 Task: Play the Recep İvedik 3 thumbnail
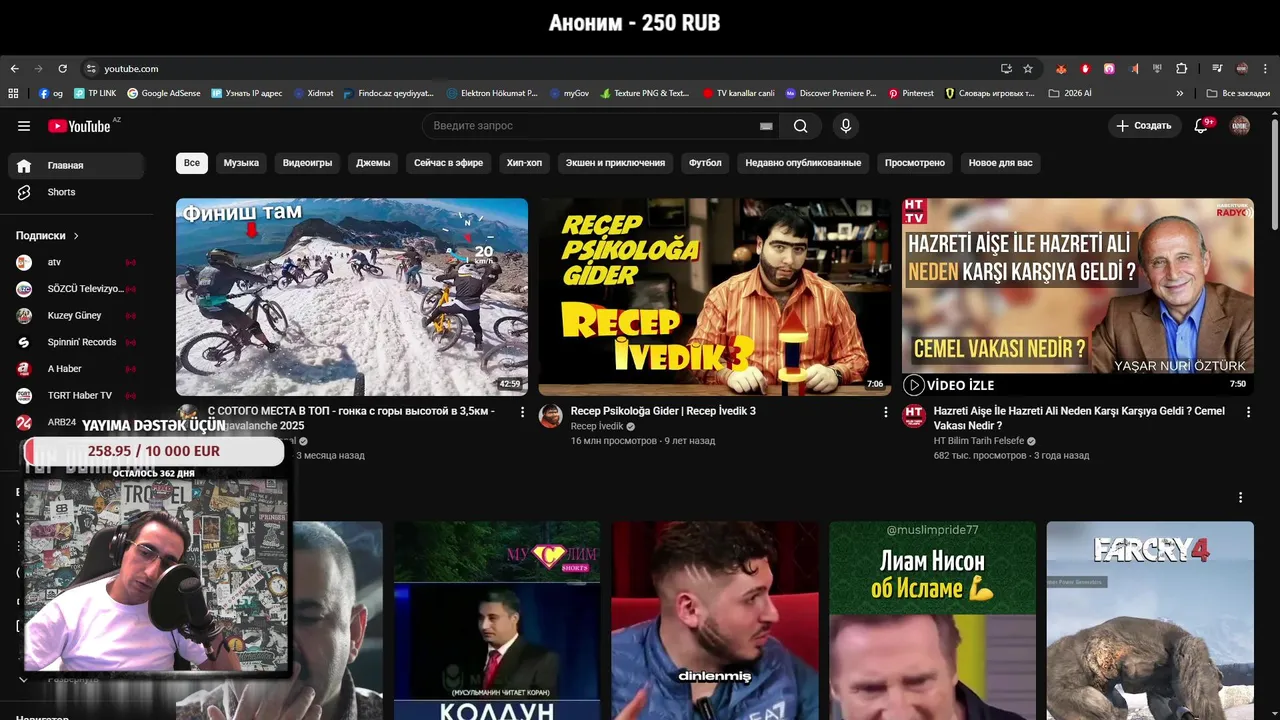pos(715,297)
